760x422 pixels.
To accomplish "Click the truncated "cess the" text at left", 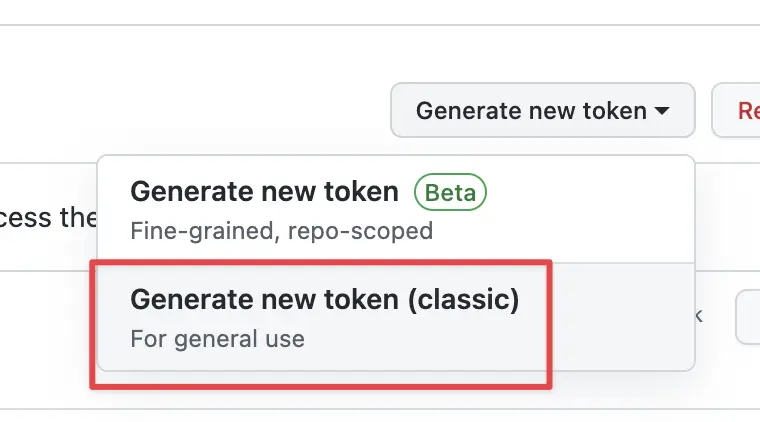I will 48,217.
